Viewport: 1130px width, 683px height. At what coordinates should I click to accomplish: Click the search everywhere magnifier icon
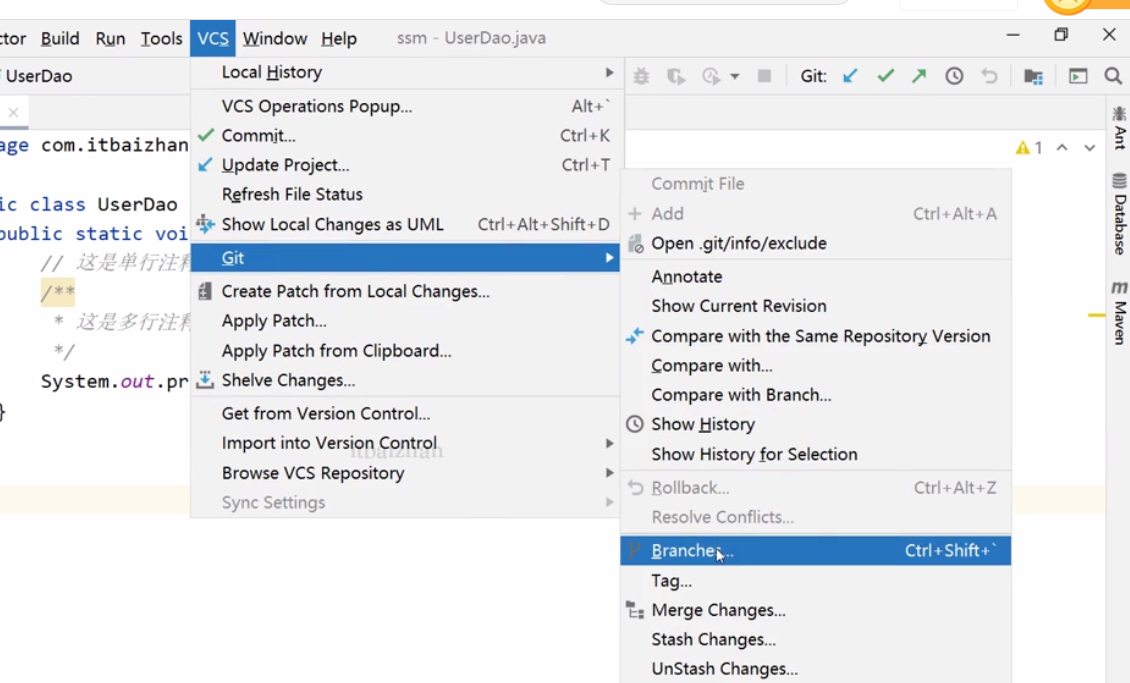pyautogui.click(x=1112, y=76)
